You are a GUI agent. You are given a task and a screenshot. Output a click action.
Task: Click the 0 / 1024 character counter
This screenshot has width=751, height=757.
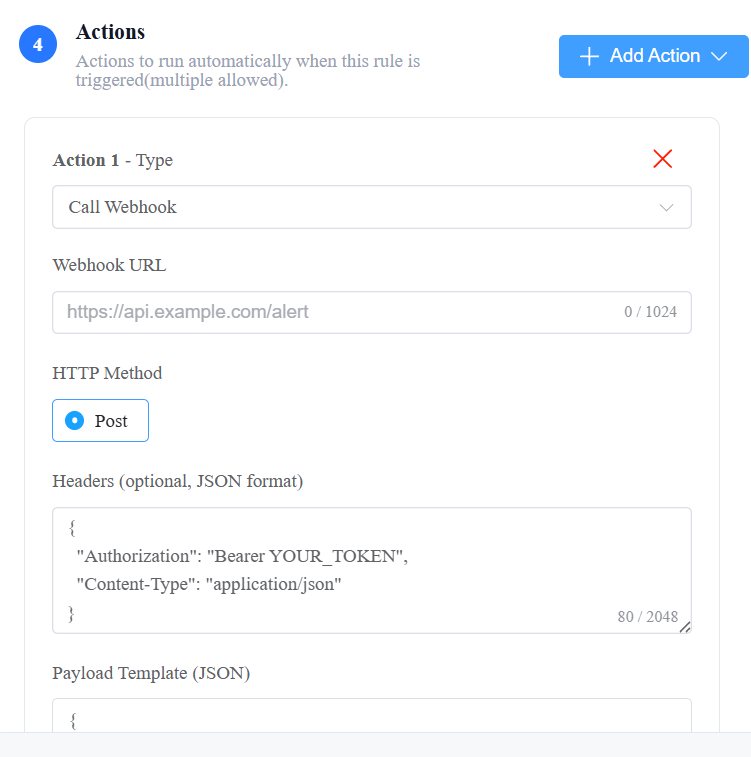[x=650, y=312]
